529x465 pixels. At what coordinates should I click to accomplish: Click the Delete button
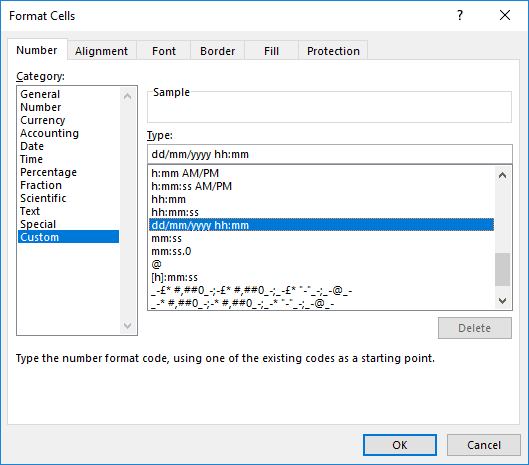coord(475,328)
